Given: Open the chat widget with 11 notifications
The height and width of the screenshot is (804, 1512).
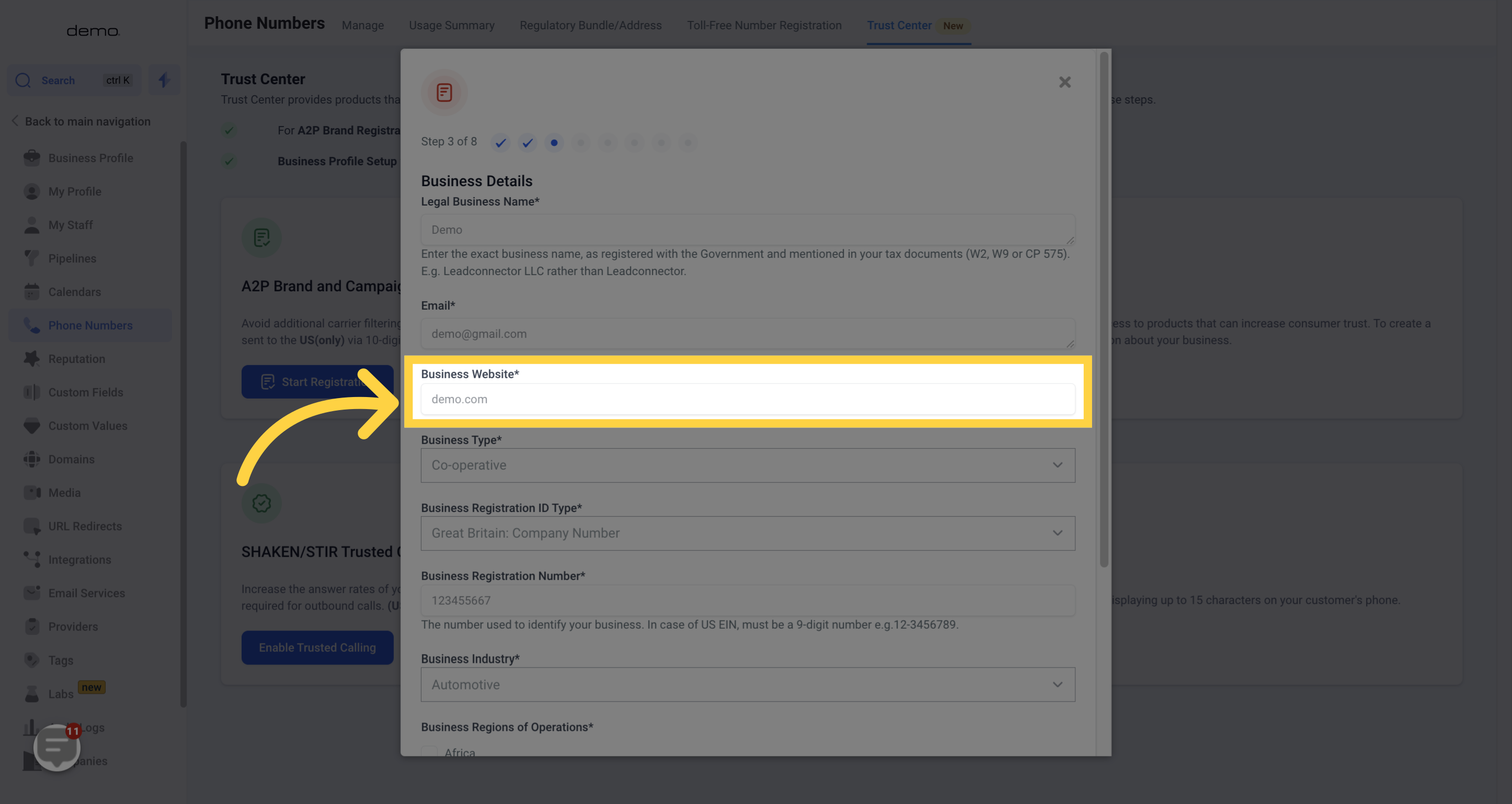Looking at the screenshot, I should (57, 746).
